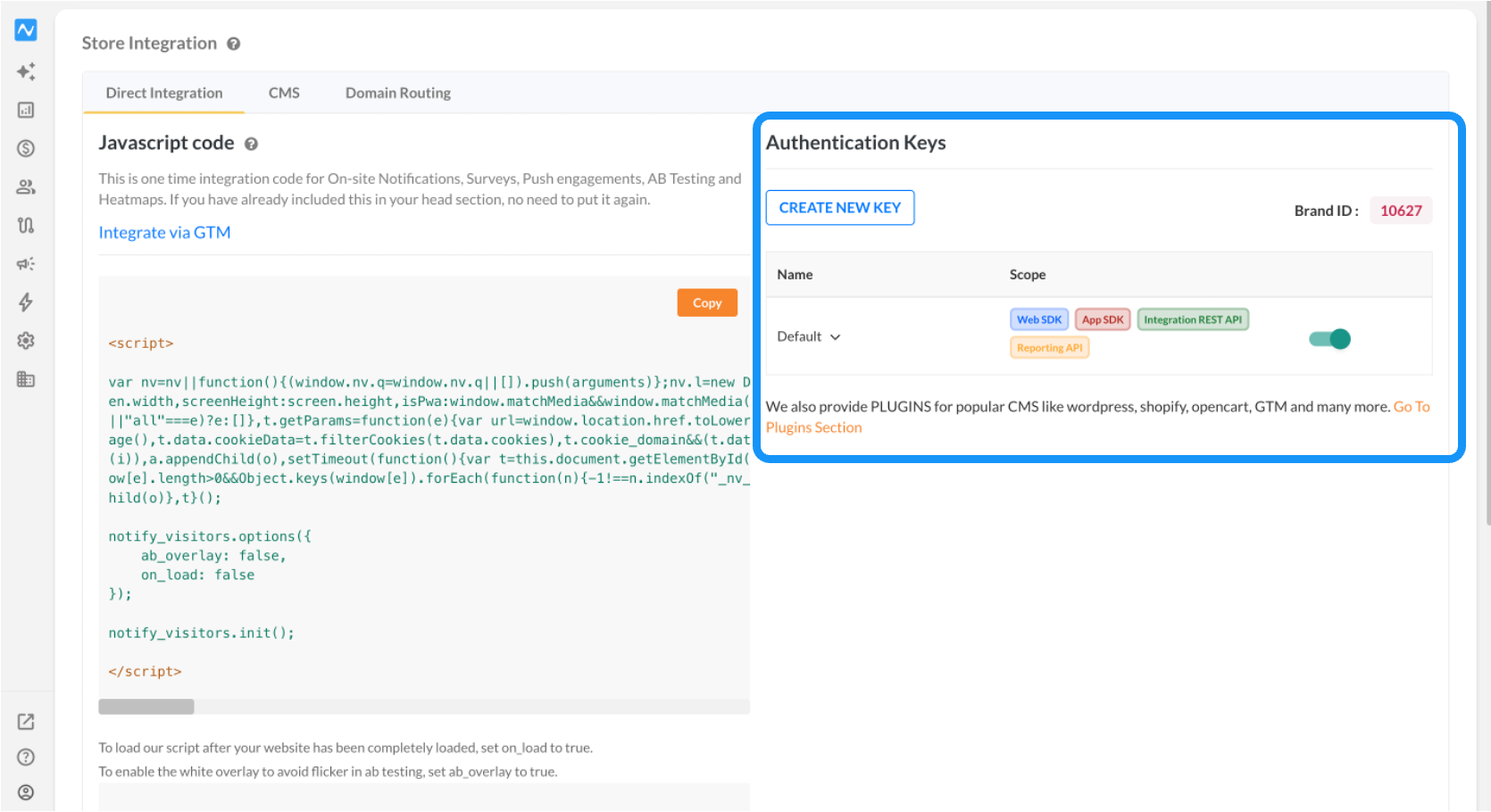1491x812 pixels.
Task: Open the analytics chart icon in sidebar
Action: pos(26,110)
